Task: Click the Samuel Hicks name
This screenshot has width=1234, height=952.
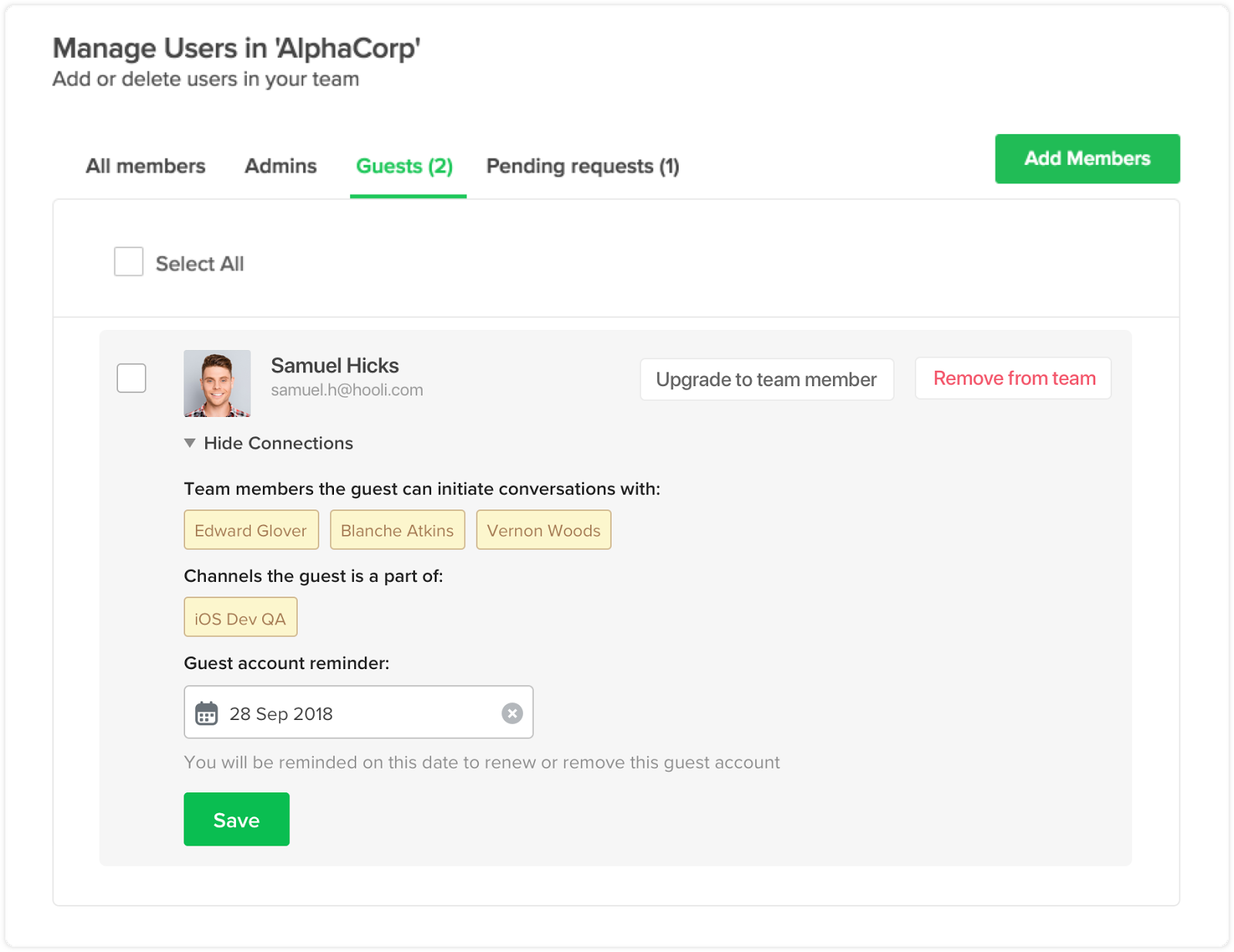Action: (335, 365)
